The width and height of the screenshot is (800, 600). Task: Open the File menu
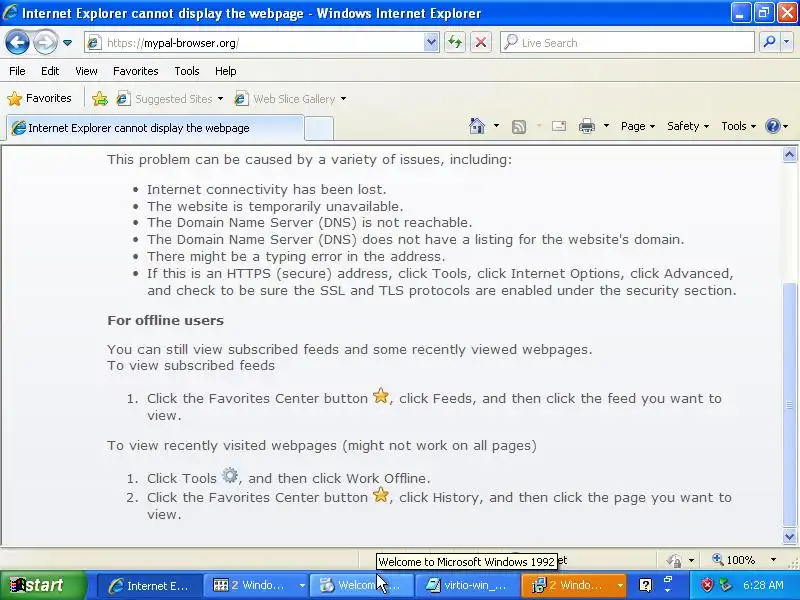point(17,71)
